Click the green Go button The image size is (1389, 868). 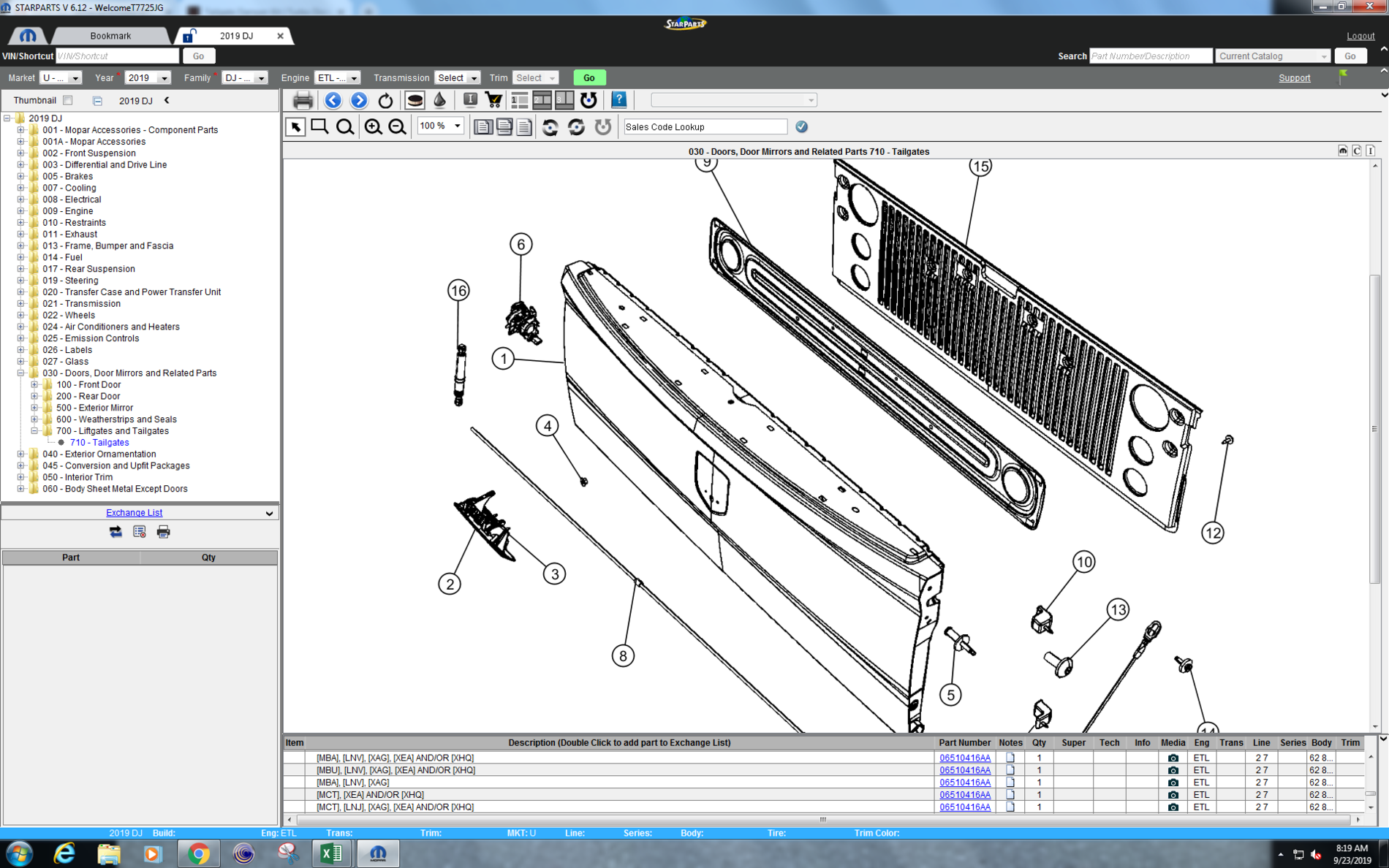pos(589,78)
